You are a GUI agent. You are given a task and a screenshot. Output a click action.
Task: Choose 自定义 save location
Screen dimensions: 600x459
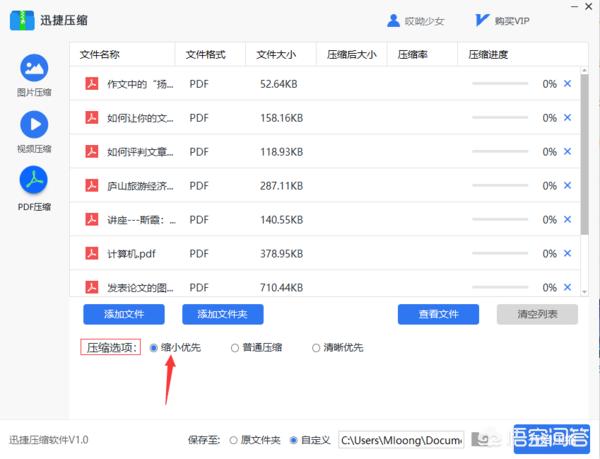[293, 440]
